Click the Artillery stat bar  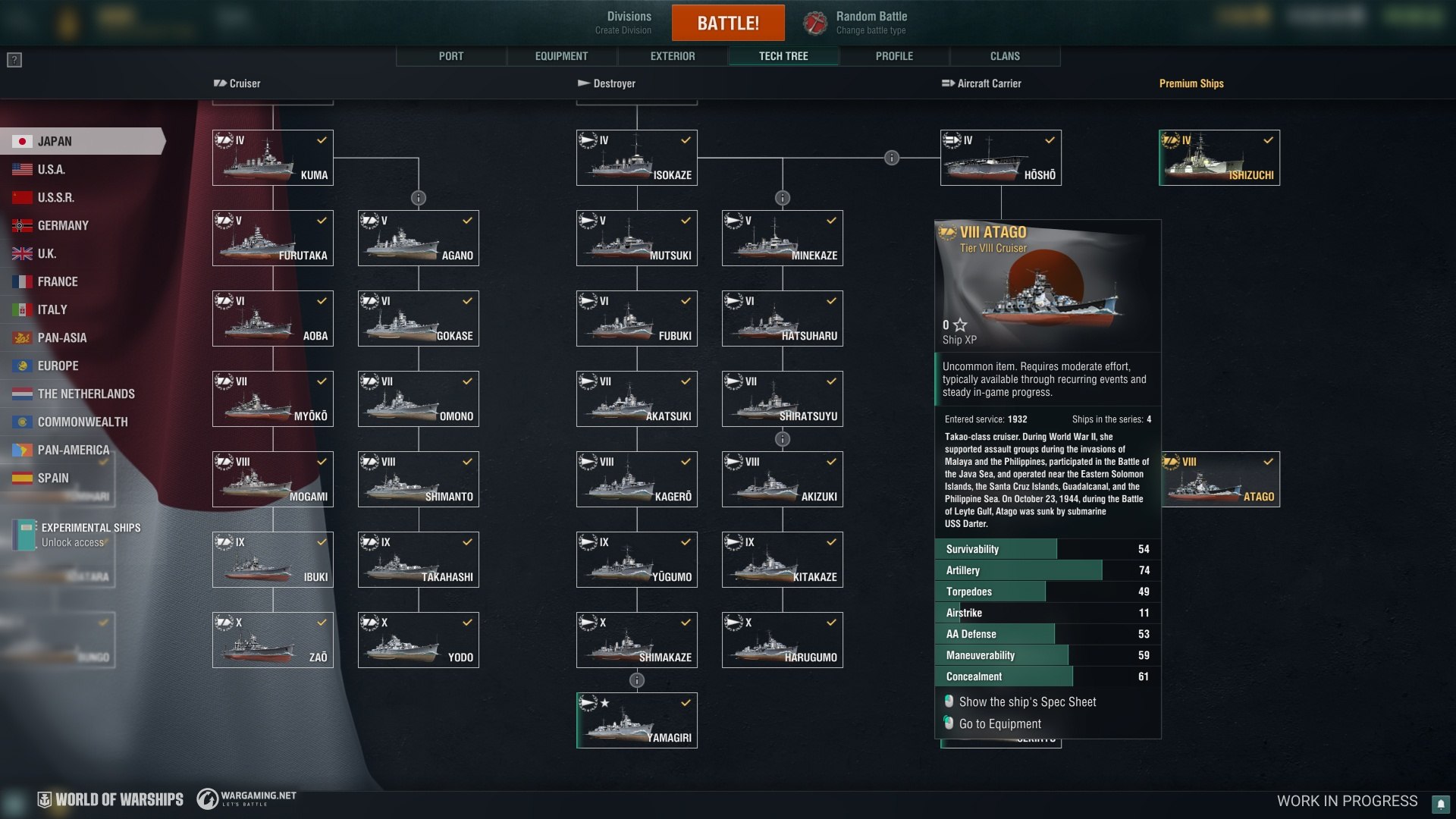point(1047,570)
